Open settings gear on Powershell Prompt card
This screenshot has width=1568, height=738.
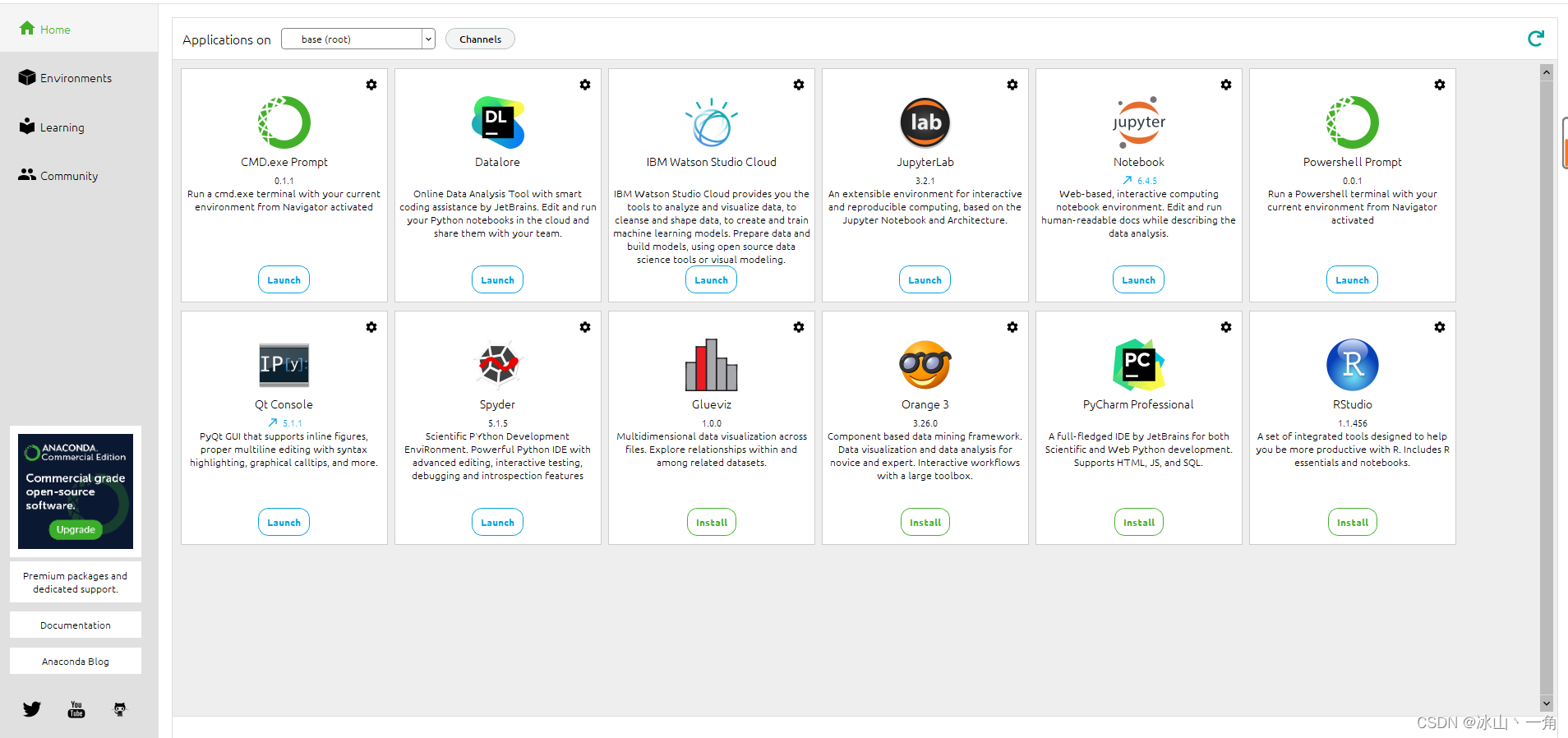pyautogui.click(x=1440, y=85)
